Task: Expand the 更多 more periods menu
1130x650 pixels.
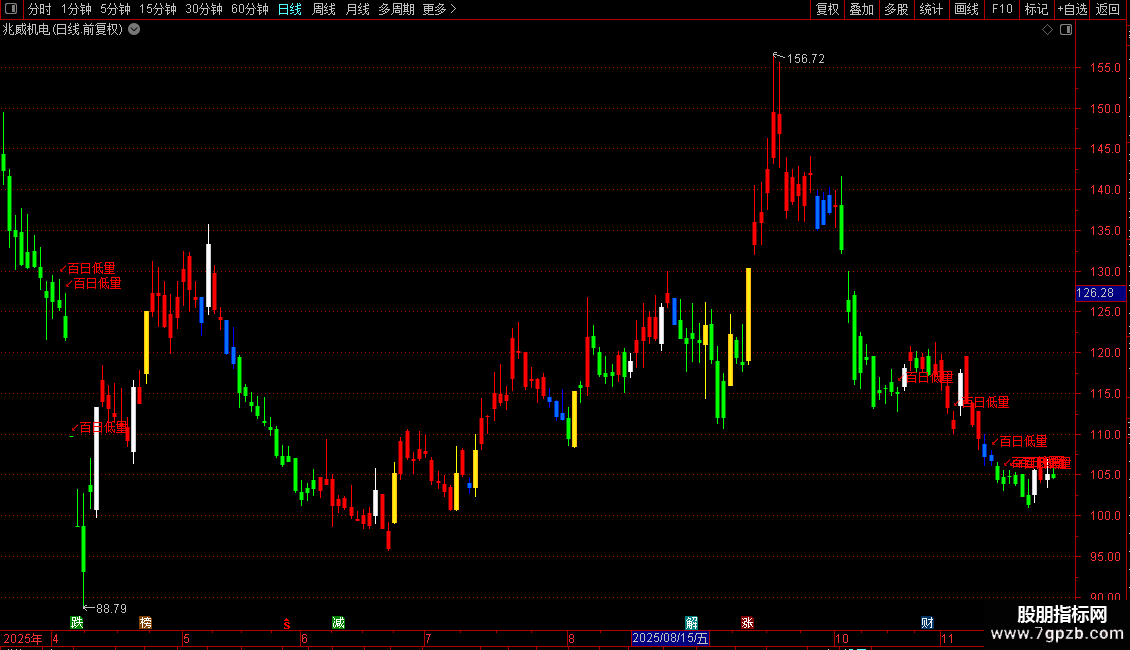Action: (x=439, y=9)
